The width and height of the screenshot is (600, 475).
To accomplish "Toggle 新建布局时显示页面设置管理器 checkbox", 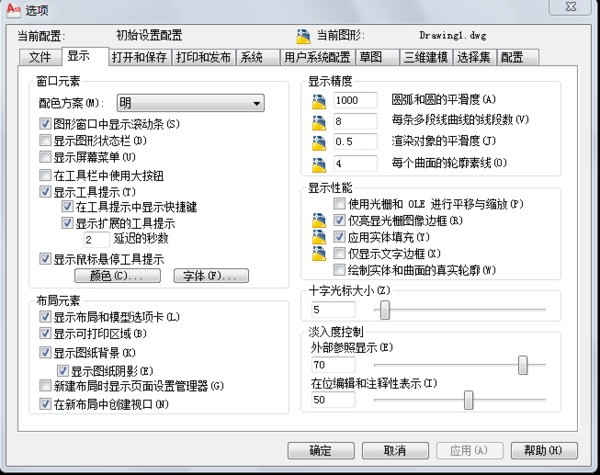I will coord(45,386).
